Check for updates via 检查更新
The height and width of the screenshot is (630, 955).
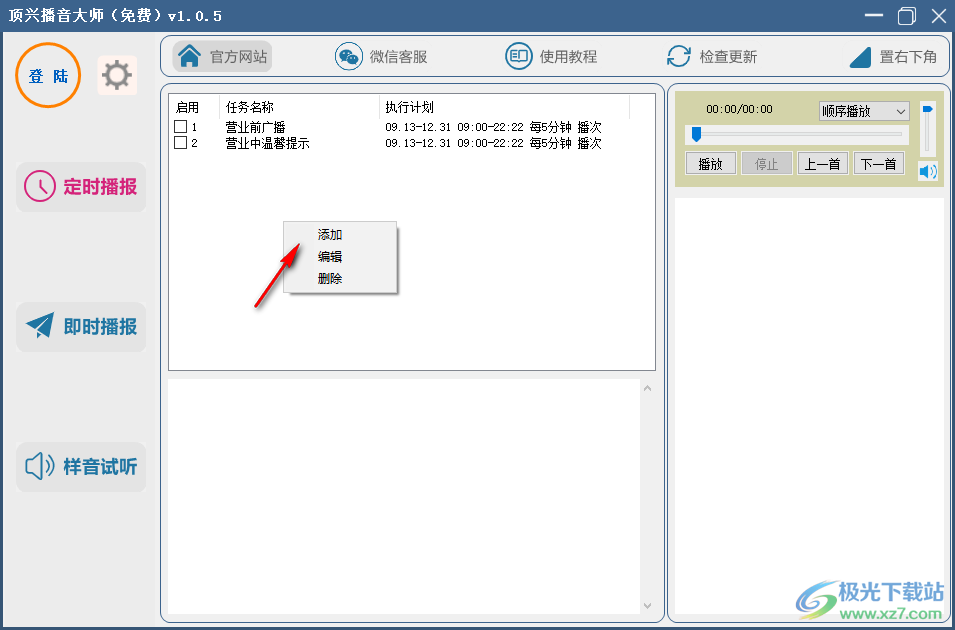(x=712, y=56)
